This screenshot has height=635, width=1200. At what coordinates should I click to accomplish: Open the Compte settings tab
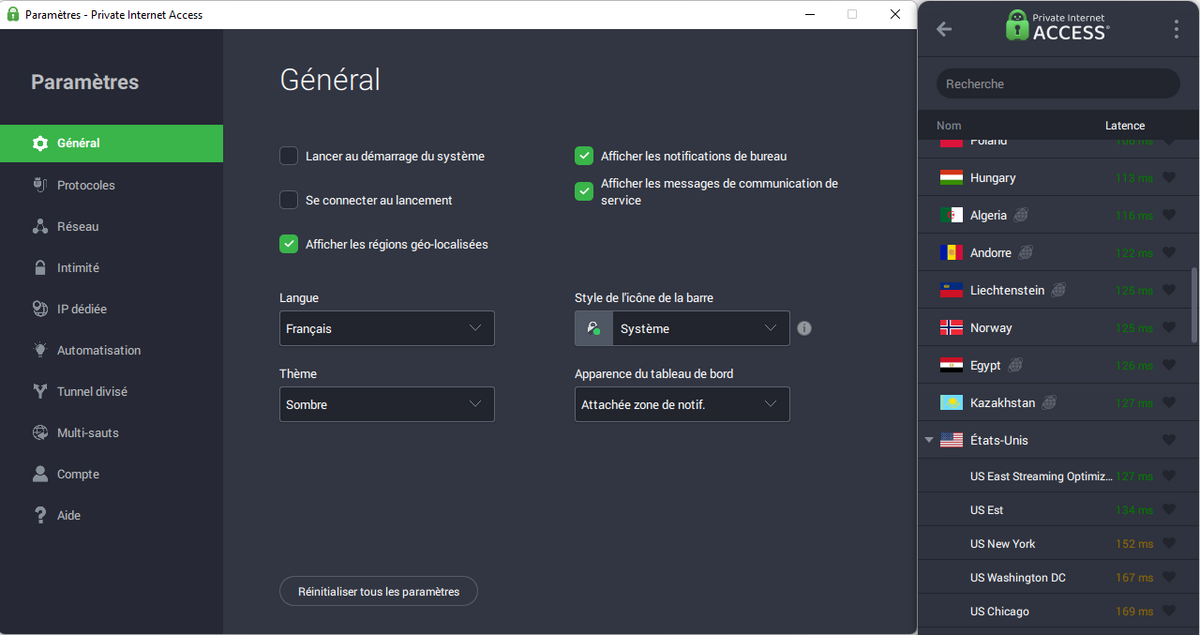[x=111, y=474]
